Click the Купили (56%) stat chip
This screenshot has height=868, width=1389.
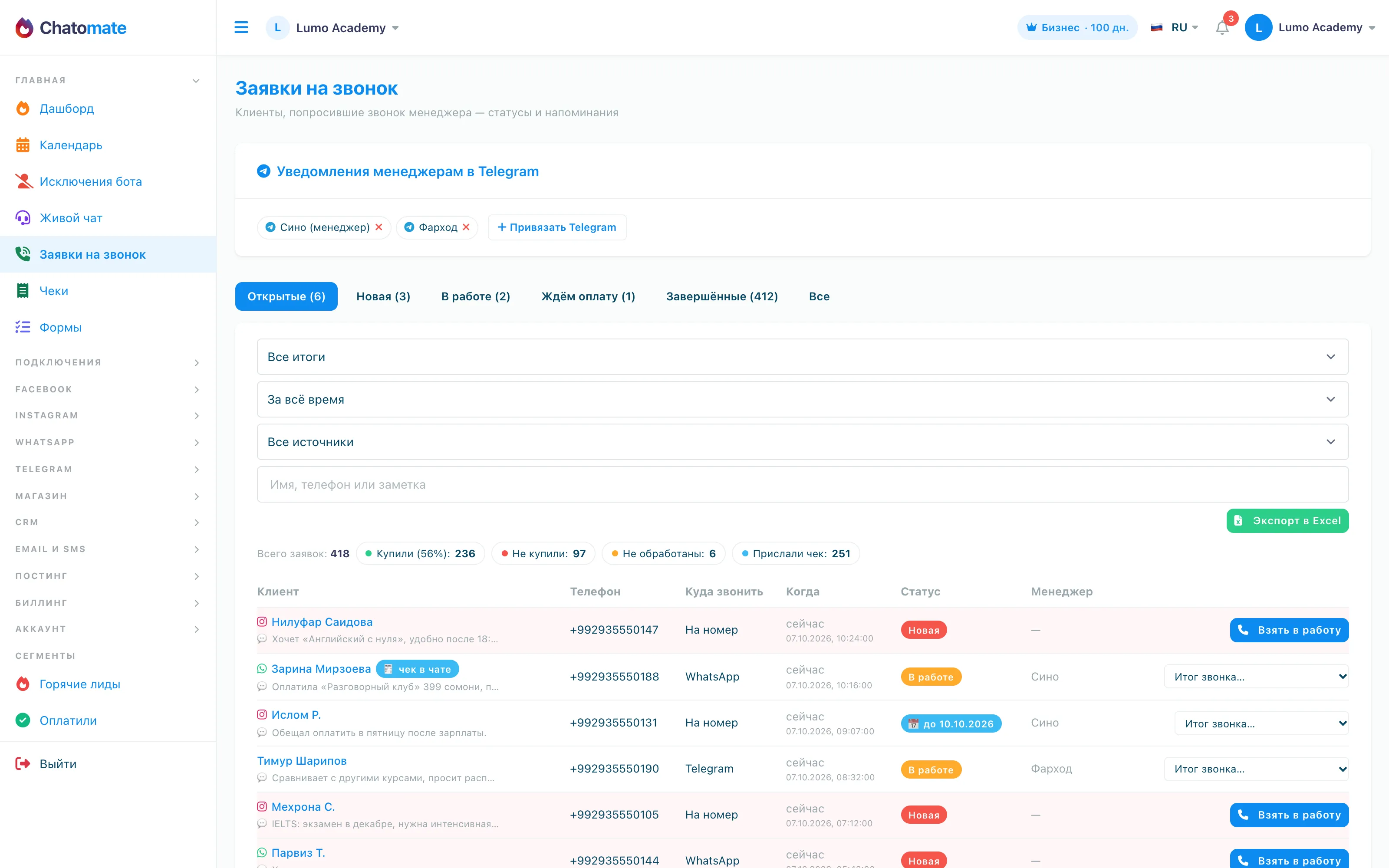(x=420, y=553)
